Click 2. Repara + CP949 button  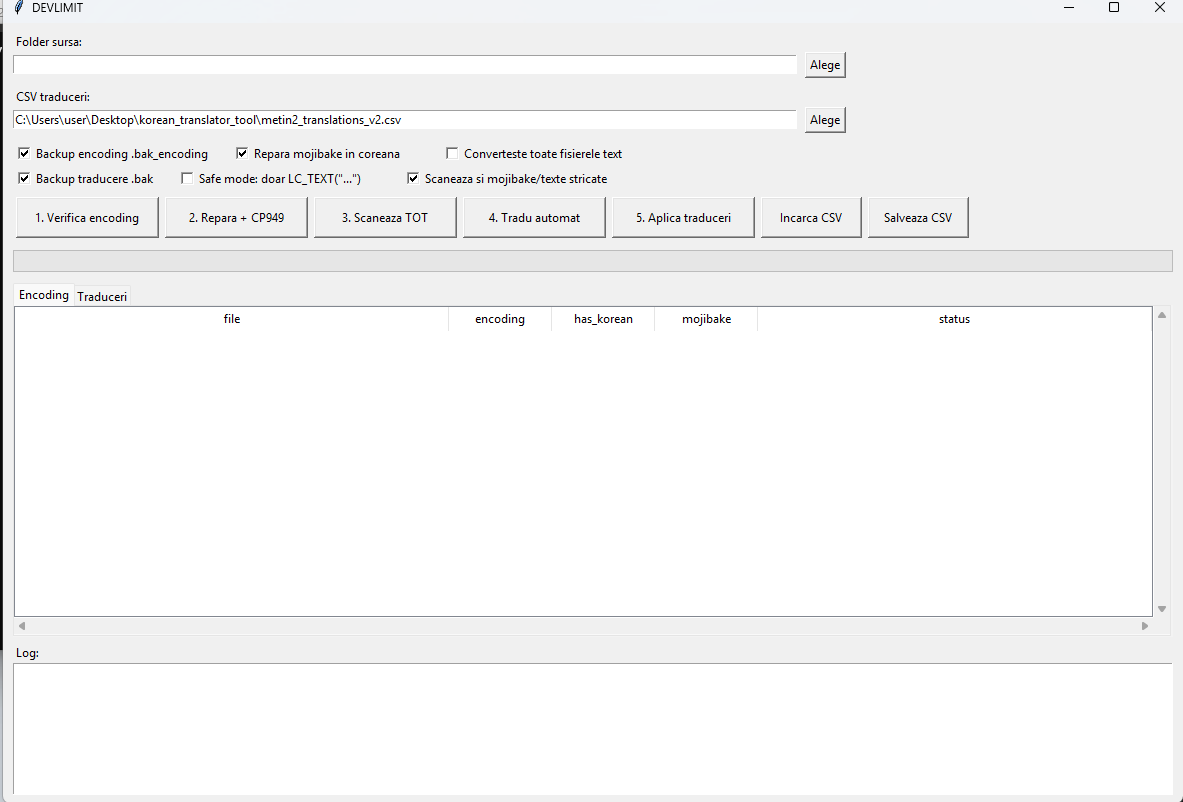[236, 217]
